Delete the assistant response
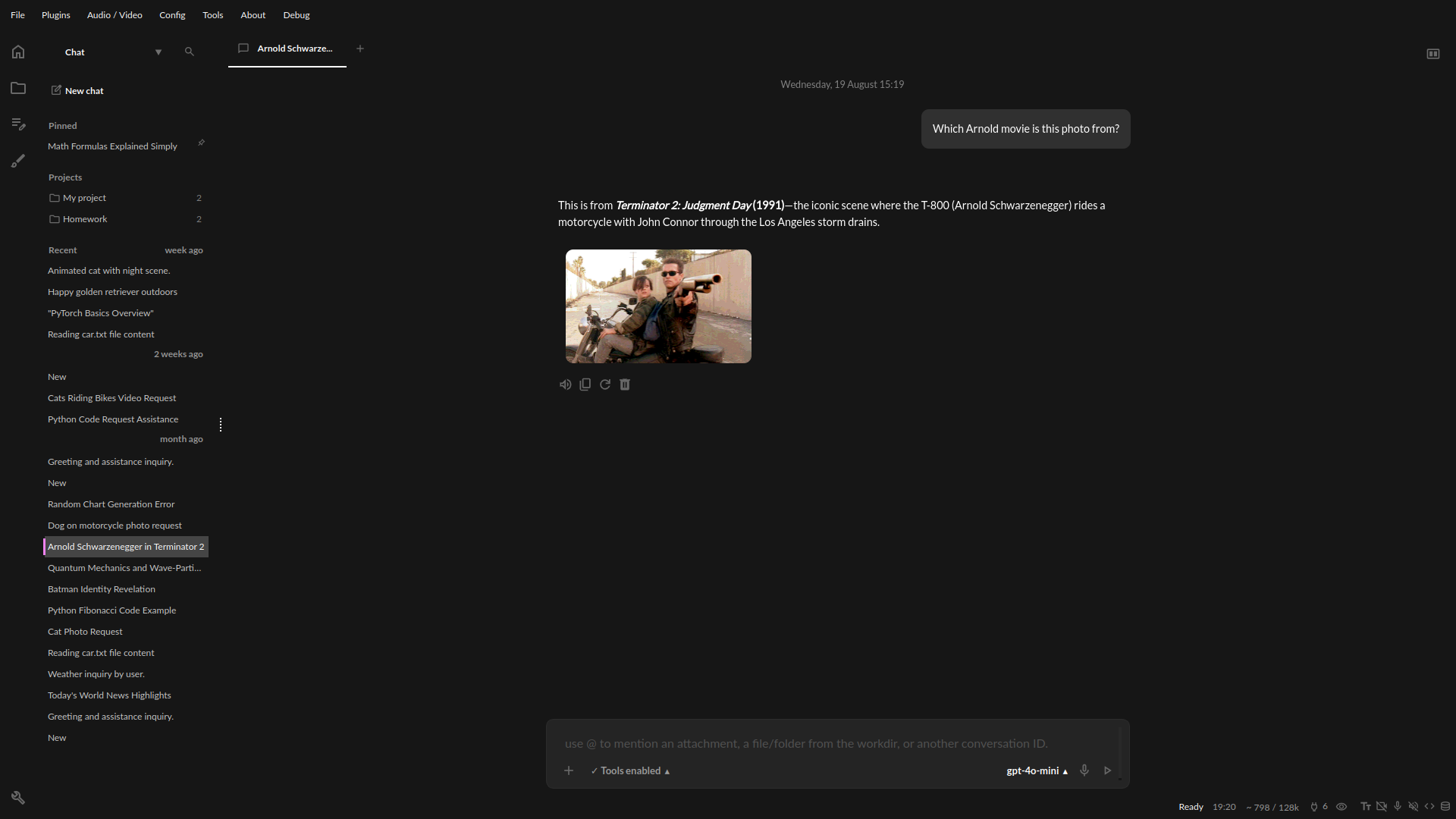Viewport: 1456px width, 819px height. pos(625,384)
